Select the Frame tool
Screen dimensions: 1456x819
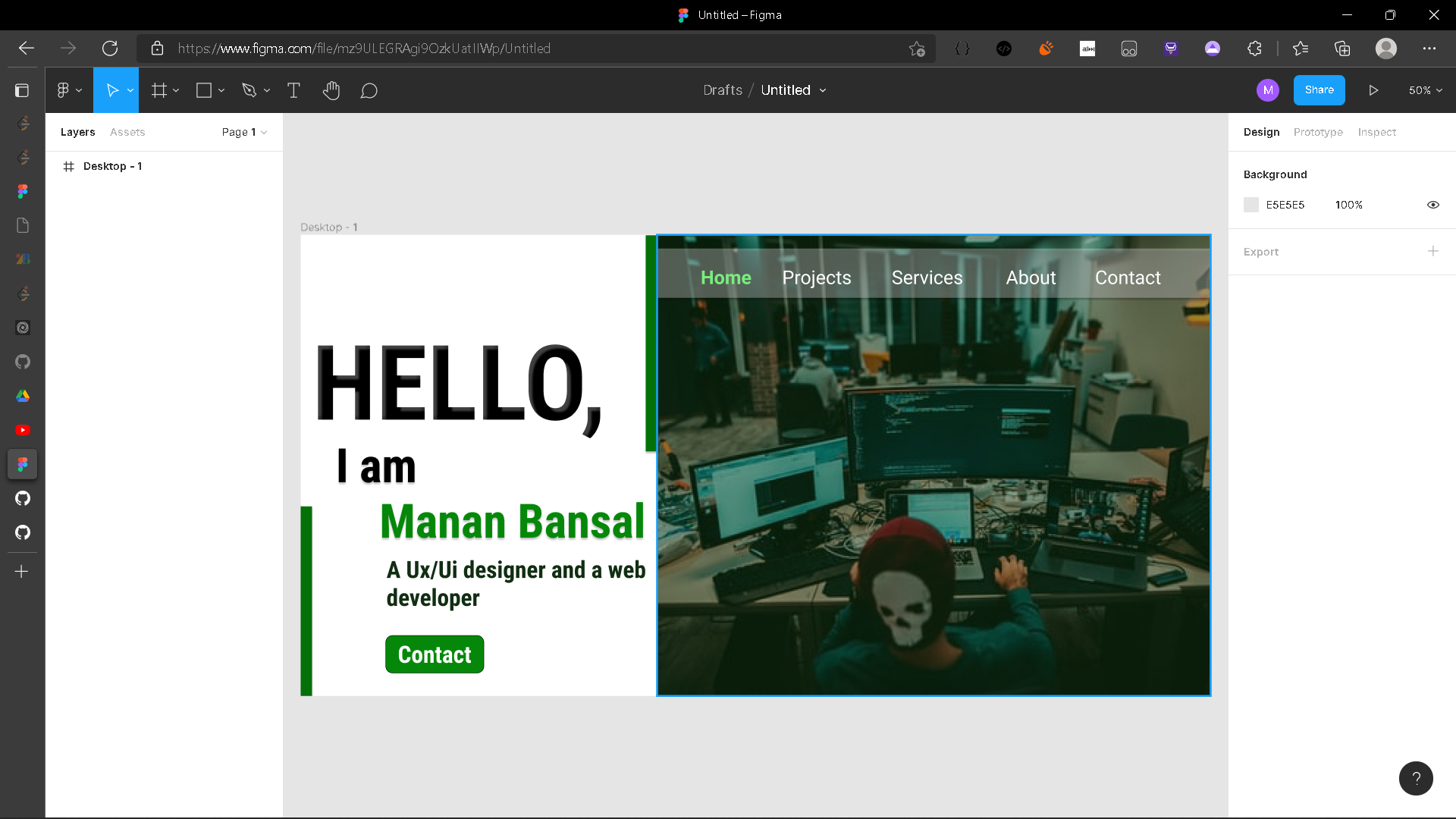160,90
